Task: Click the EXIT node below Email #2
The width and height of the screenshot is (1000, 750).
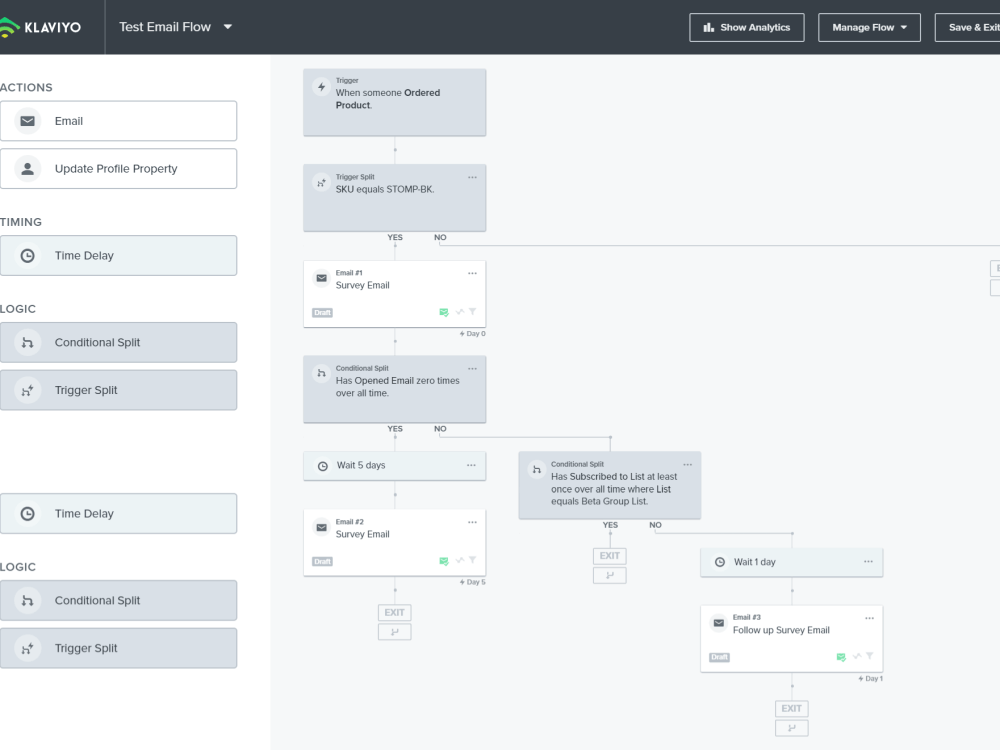Action: point(395,612)
